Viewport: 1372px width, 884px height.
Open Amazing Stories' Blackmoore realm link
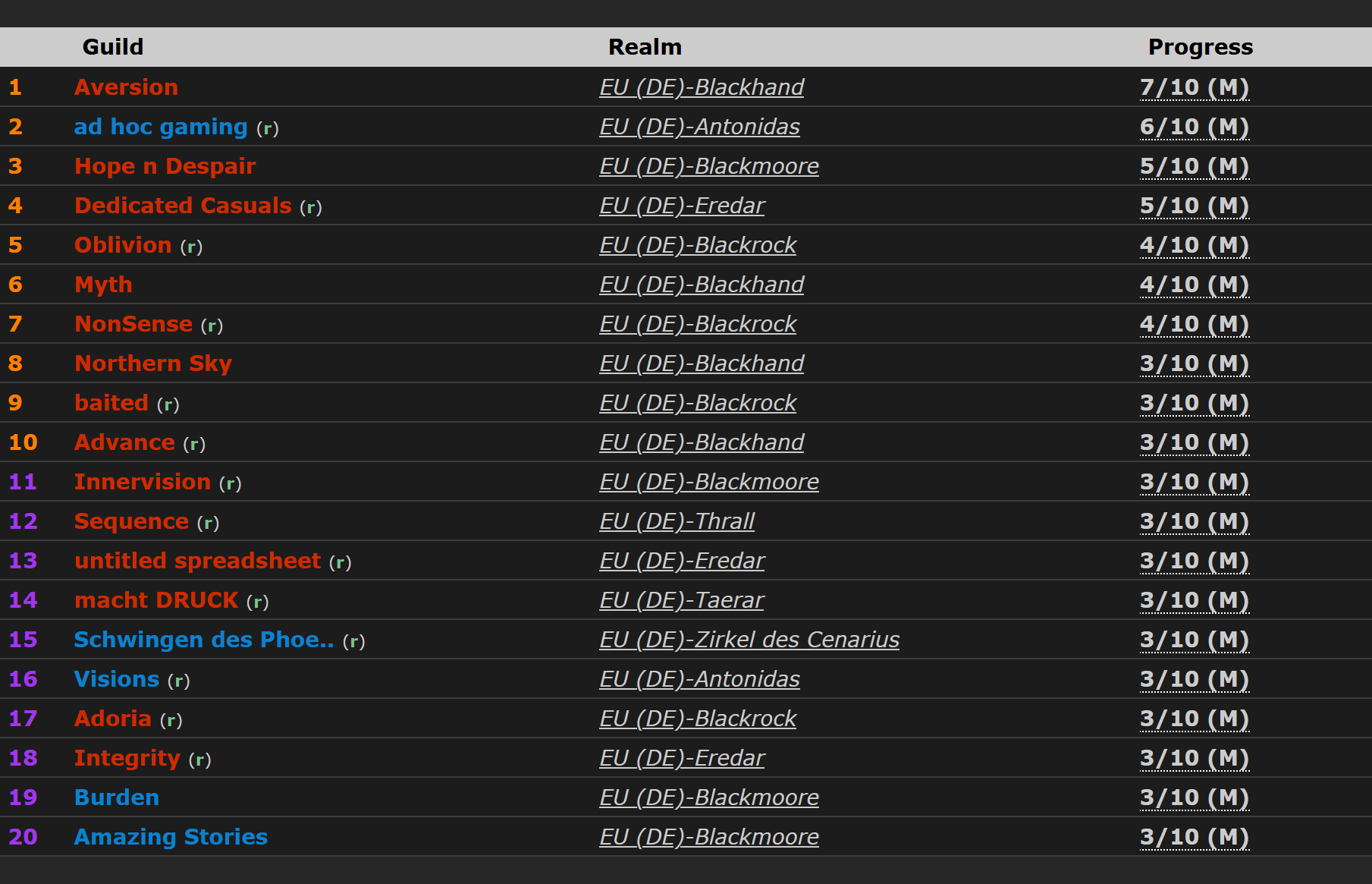pos(709,837)
